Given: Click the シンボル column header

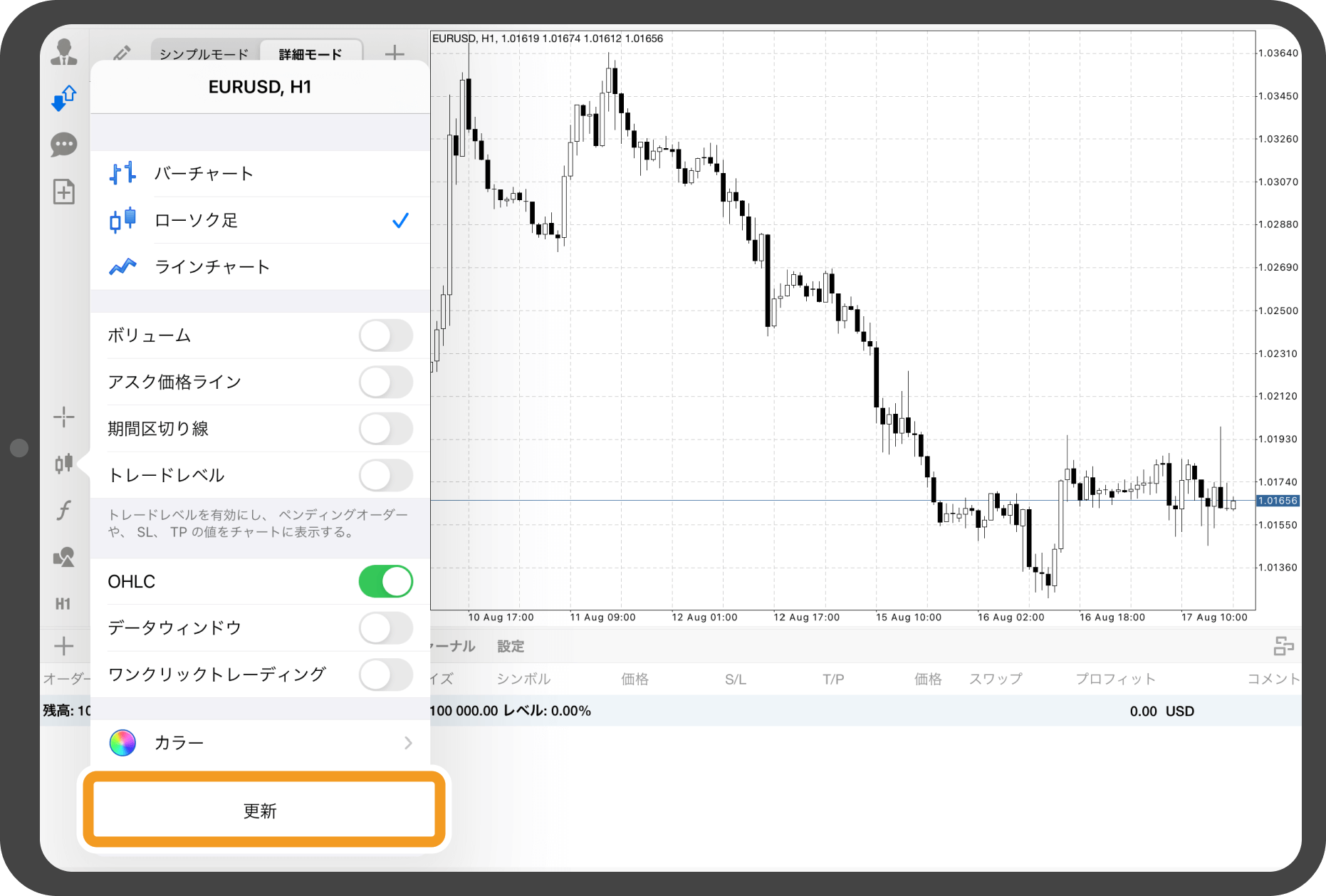Looking at the screenshot, I should click(523, 679).
